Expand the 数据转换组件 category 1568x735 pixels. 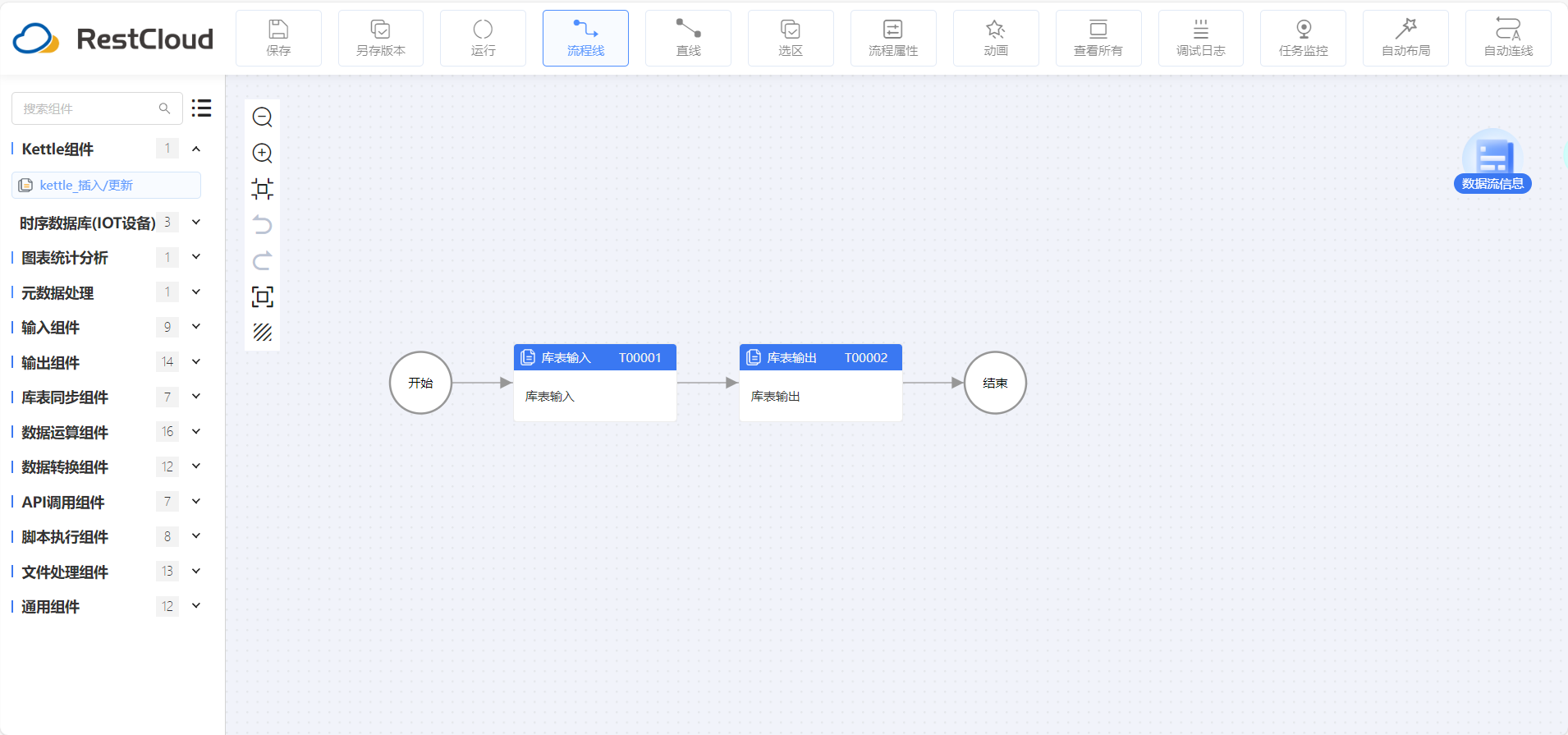pyautogui.click(x=196, y=466)
